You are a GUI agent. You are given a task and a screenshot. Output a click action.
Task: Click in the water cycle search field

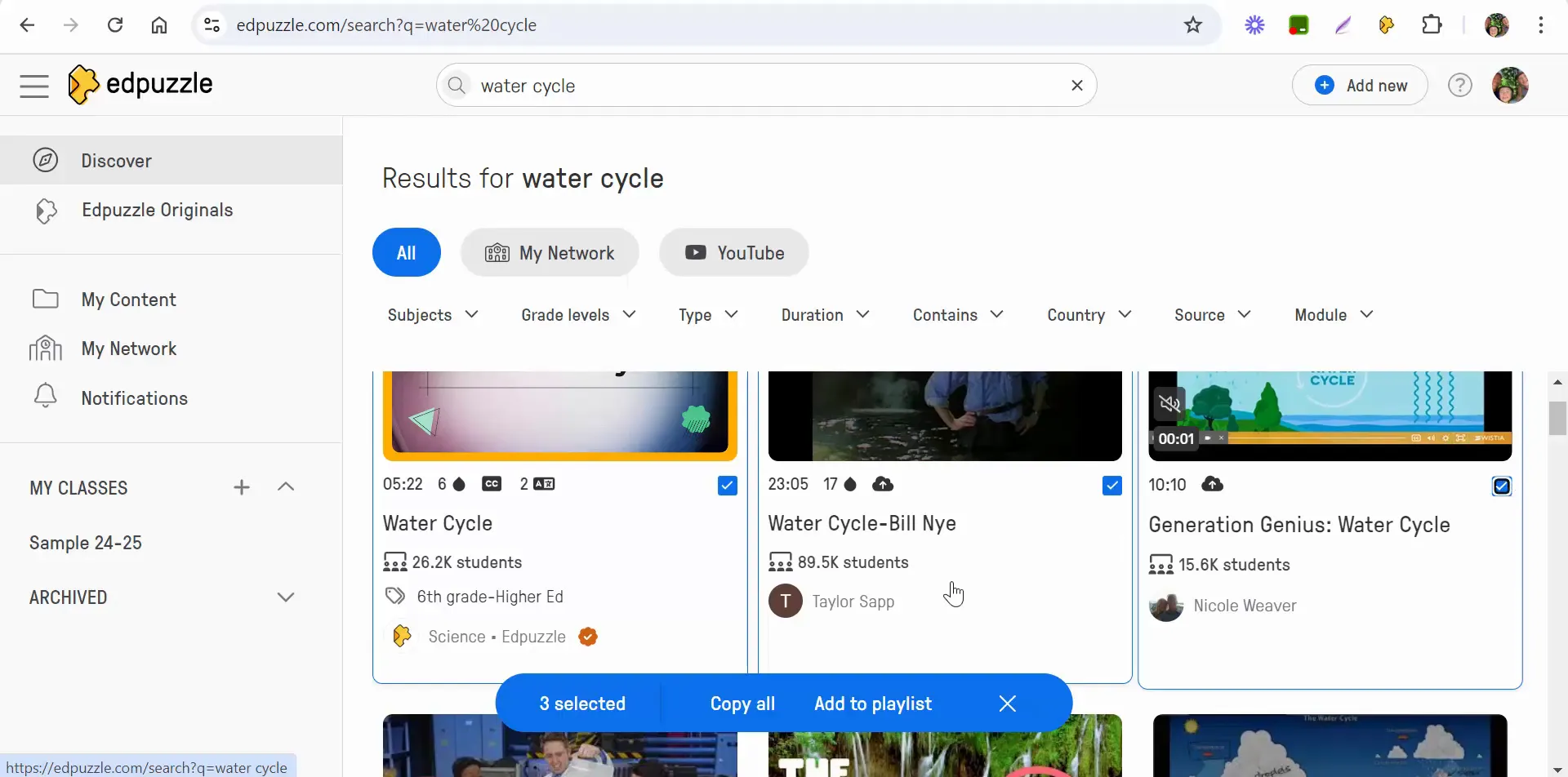point(766,86)
